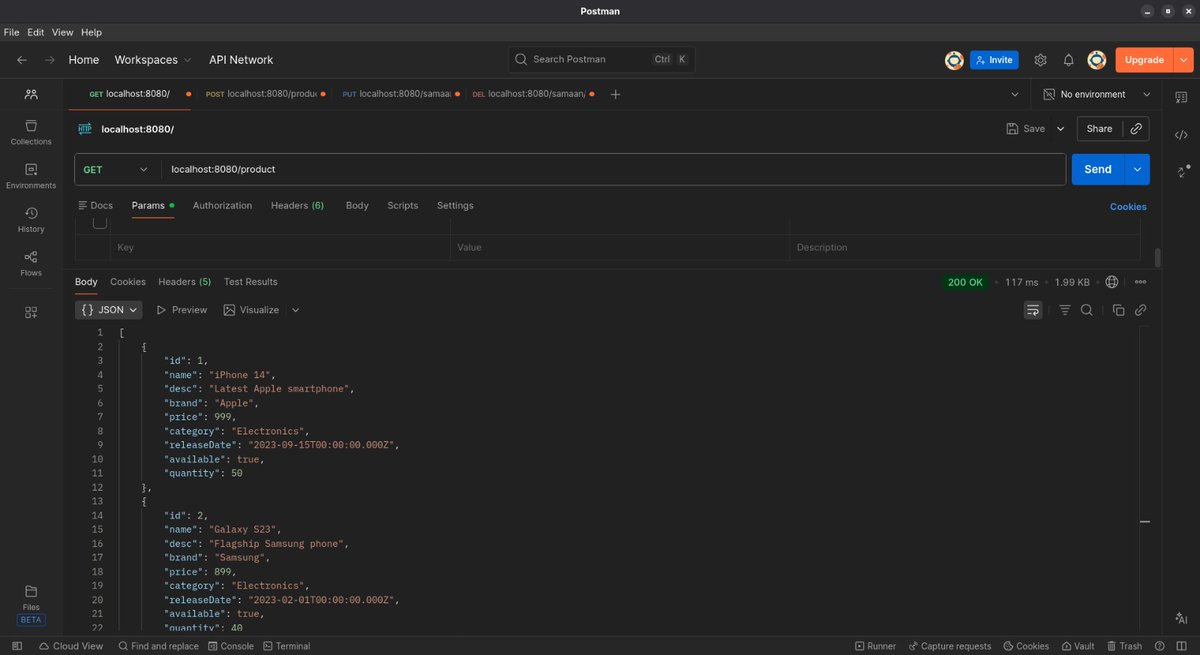
Task: Open the Collections sidebar panel
Action: pos(31,132)
